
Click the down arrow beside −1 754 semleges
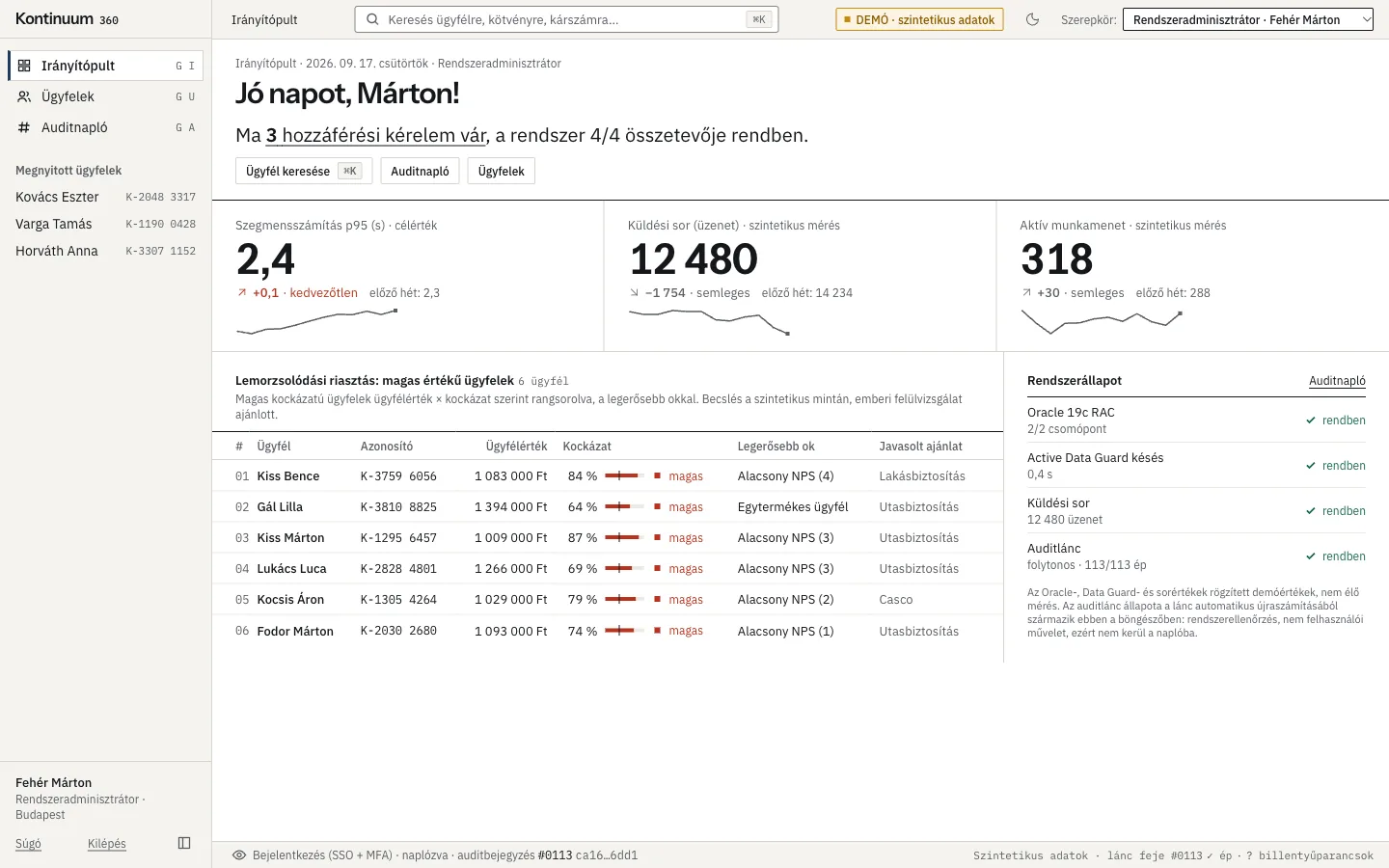(x=634, y=293)
